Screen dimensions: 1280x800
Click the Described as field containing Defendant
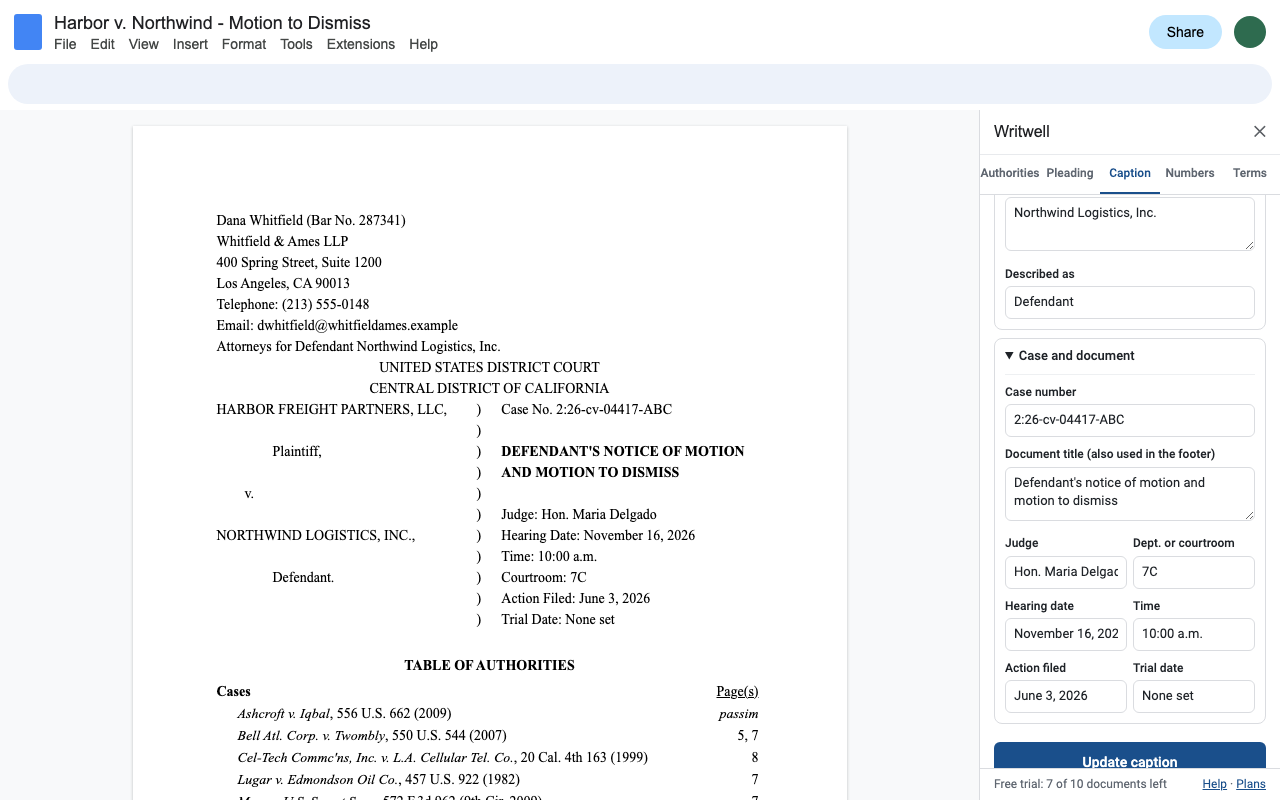[x=1130, y=302]
